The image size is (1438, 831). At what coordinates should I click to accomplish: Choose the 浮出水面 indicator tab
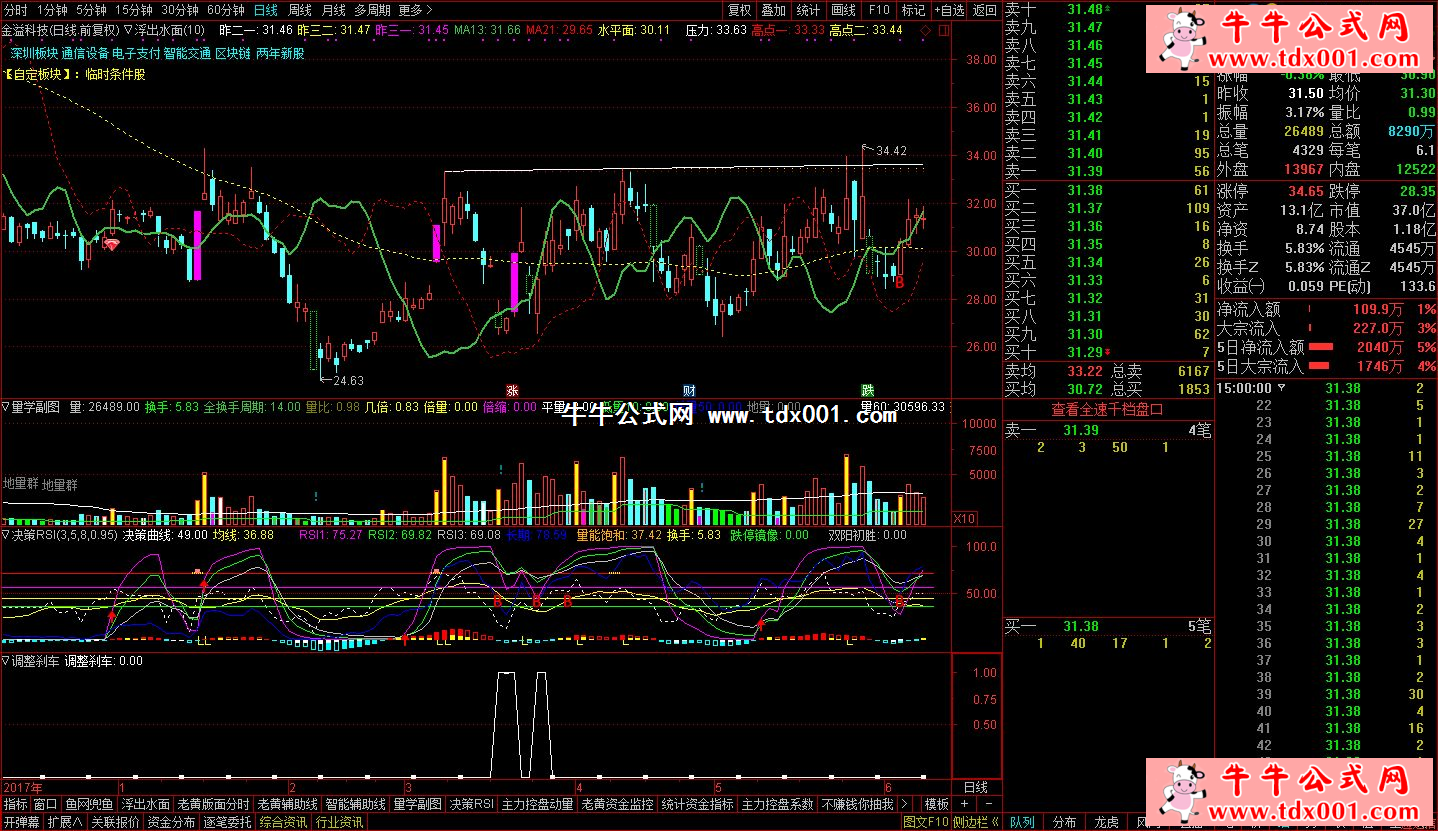click(x=146, y=804)
